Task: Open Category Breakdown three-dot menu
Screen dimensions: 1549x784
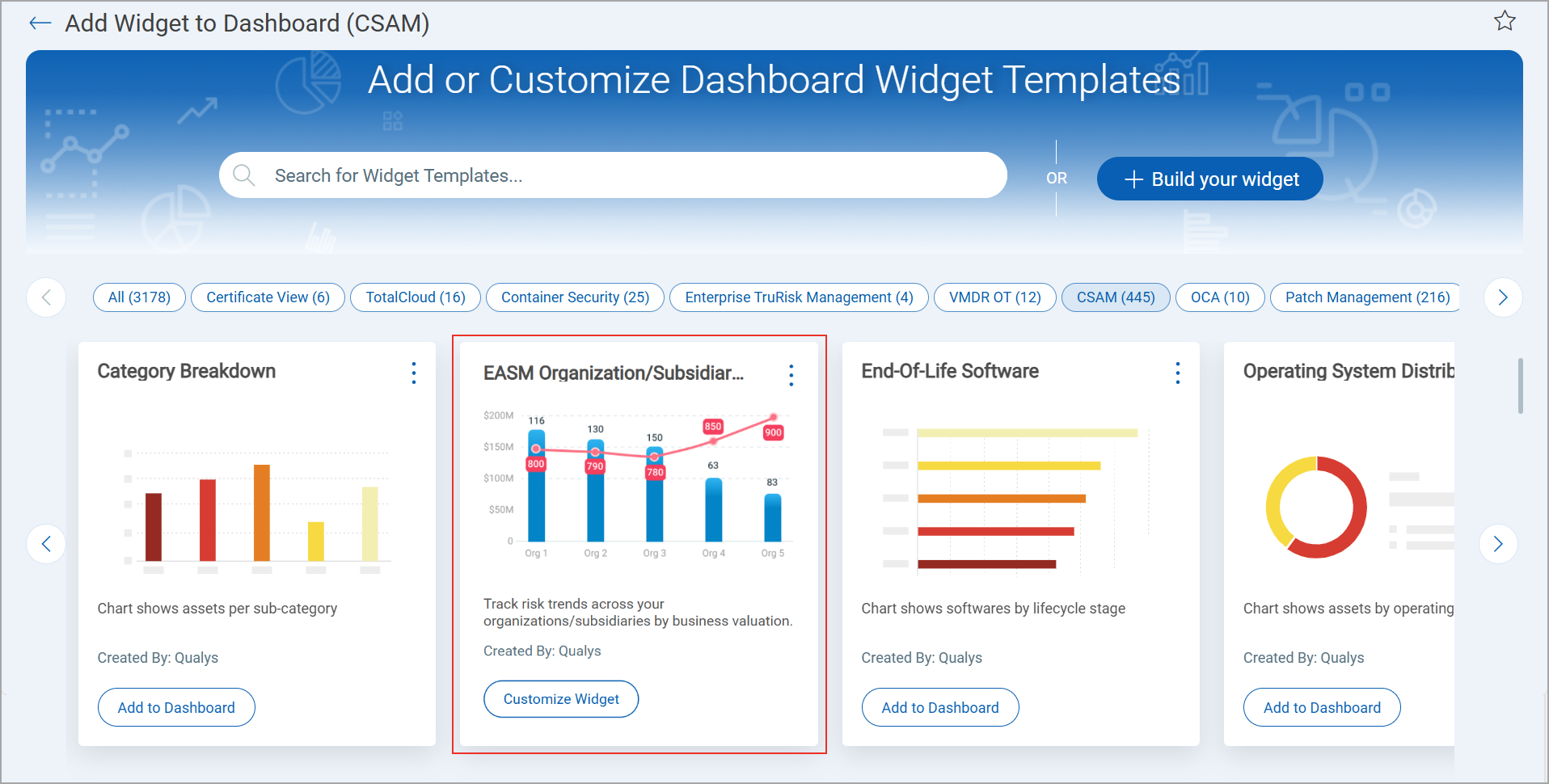Action: [x=414, y=373]
